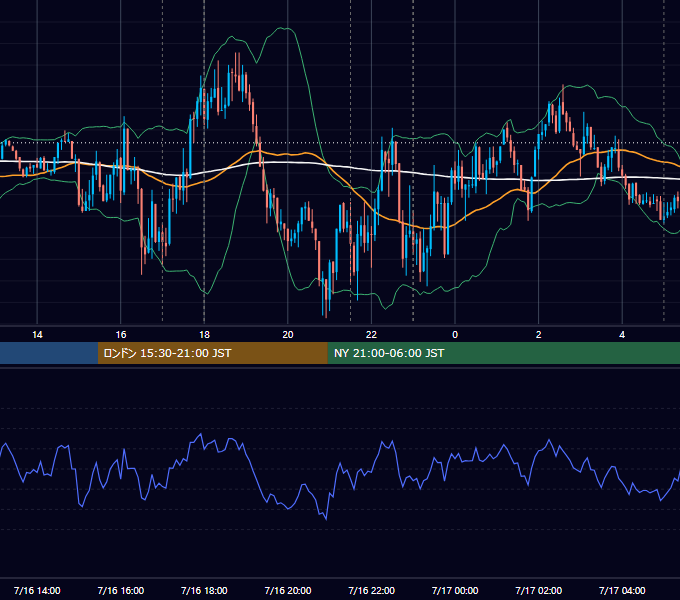
Task: Click the 7/16 20:00 label on the lower axis
Action: [288, 590]
